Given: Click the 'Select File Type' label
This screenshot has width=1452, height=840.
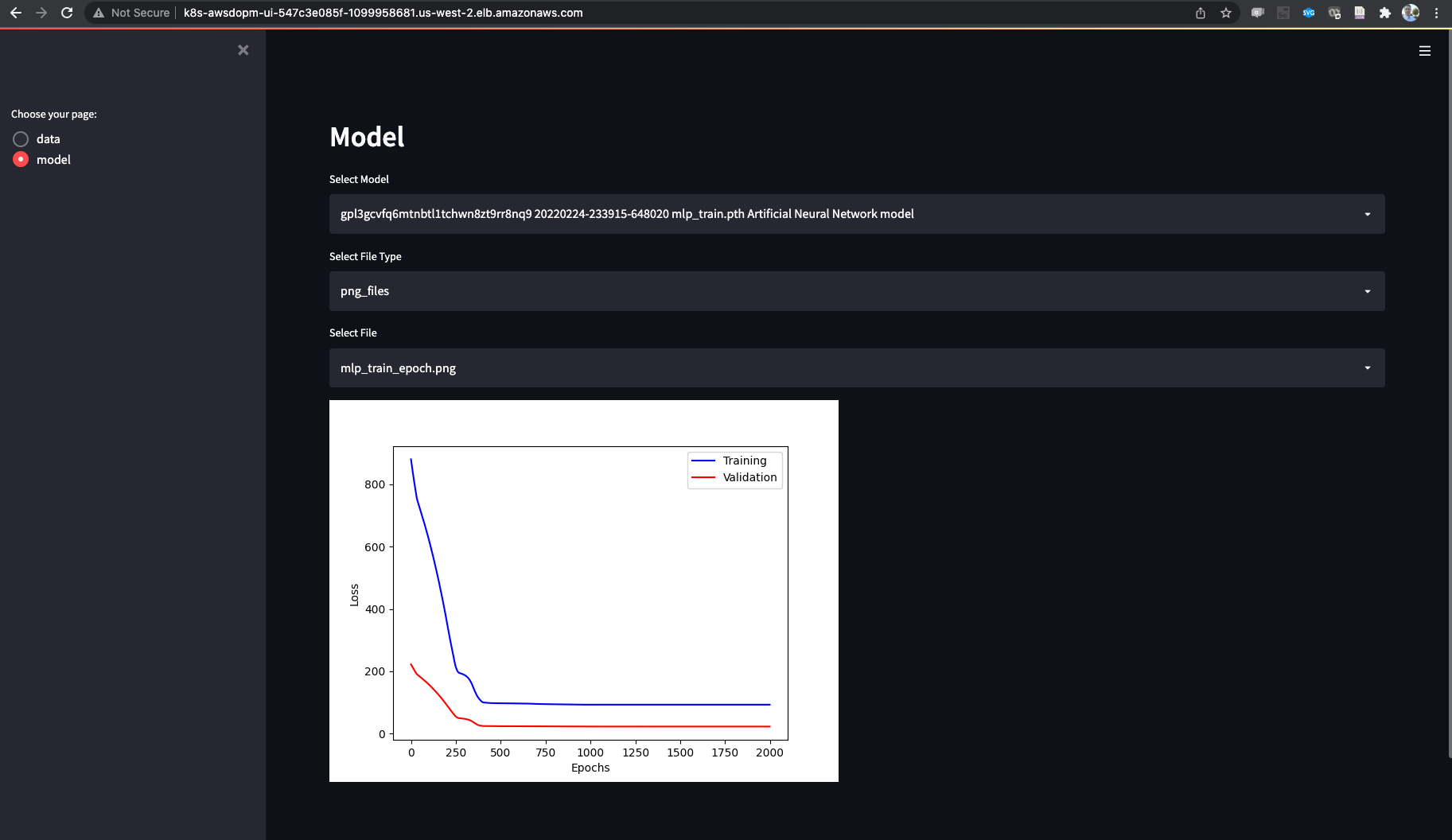Looking at the screenshot, I should [365, 256].
